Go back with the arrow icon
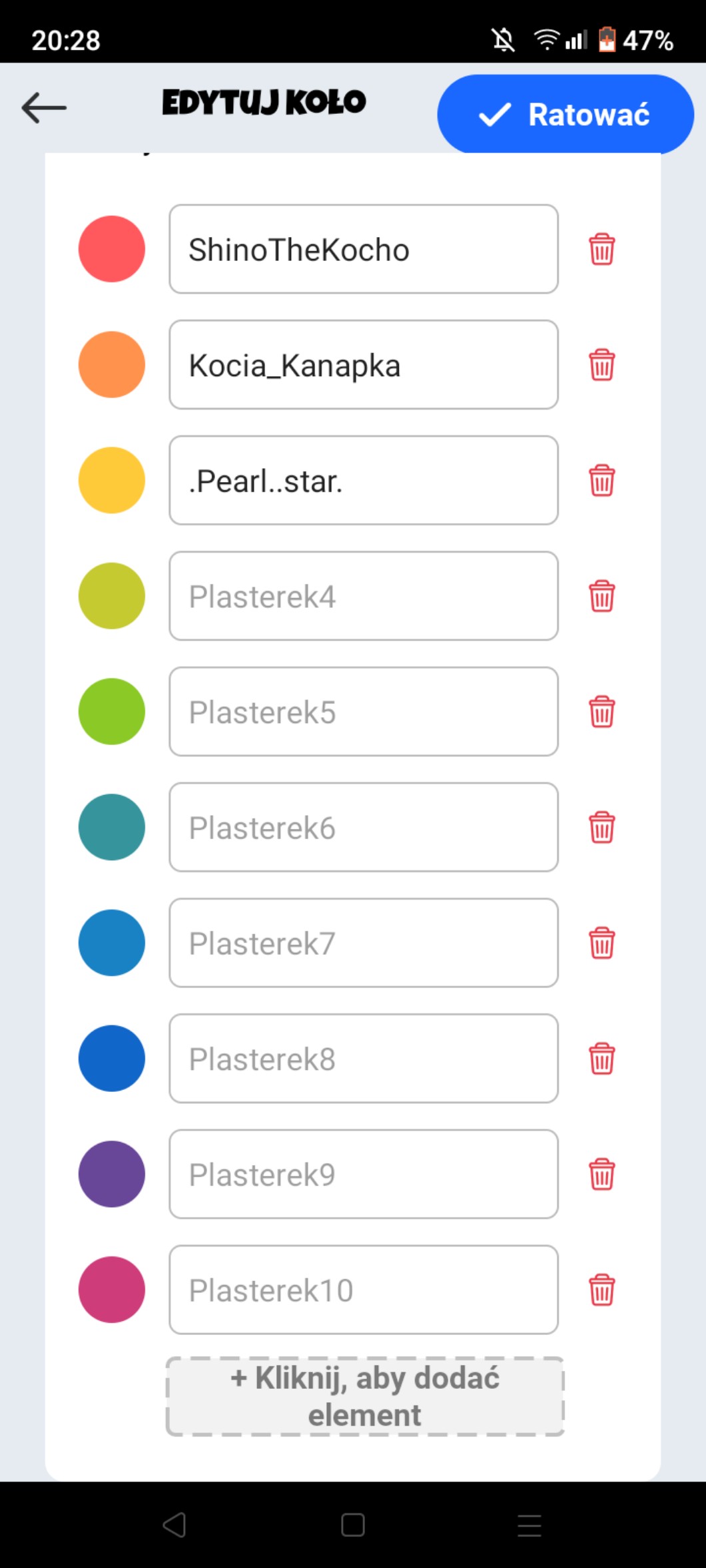This screenshot has width=706, height=1568. (x=44, y=108)
